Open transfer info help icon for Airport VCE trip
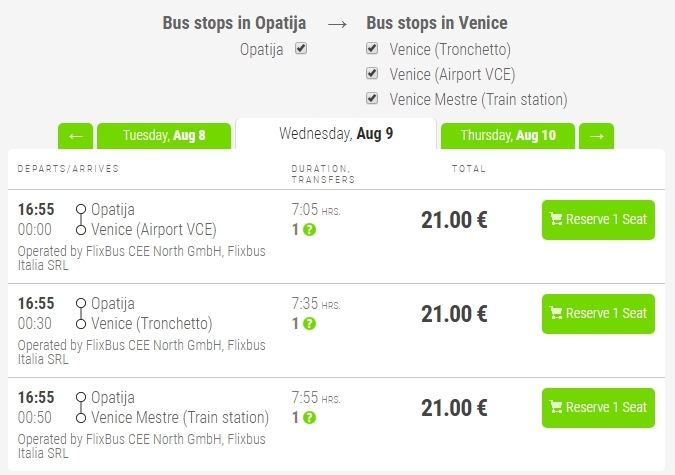The height and width of the screenshot is (475, 675). [x=309, y=230]
